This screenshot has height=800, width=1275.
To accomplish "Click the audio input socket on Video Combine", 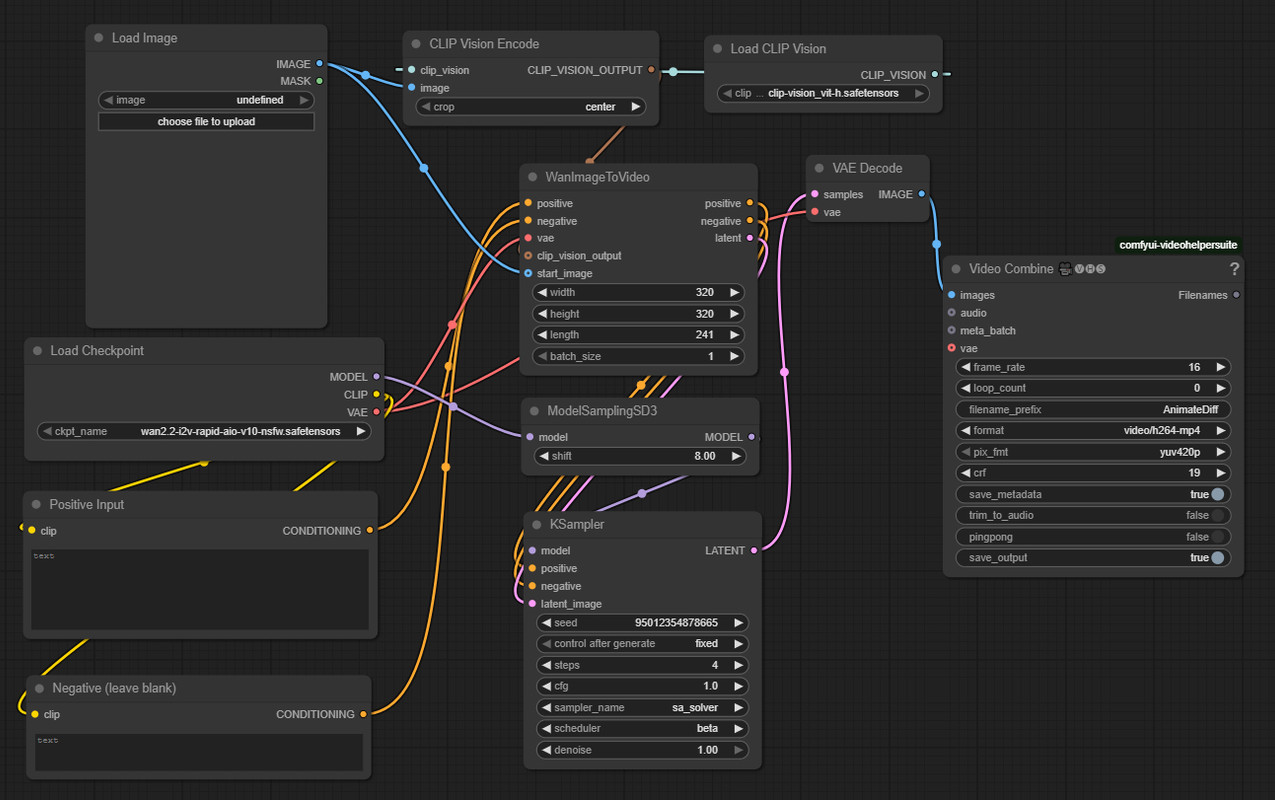I will pos(951,313).
